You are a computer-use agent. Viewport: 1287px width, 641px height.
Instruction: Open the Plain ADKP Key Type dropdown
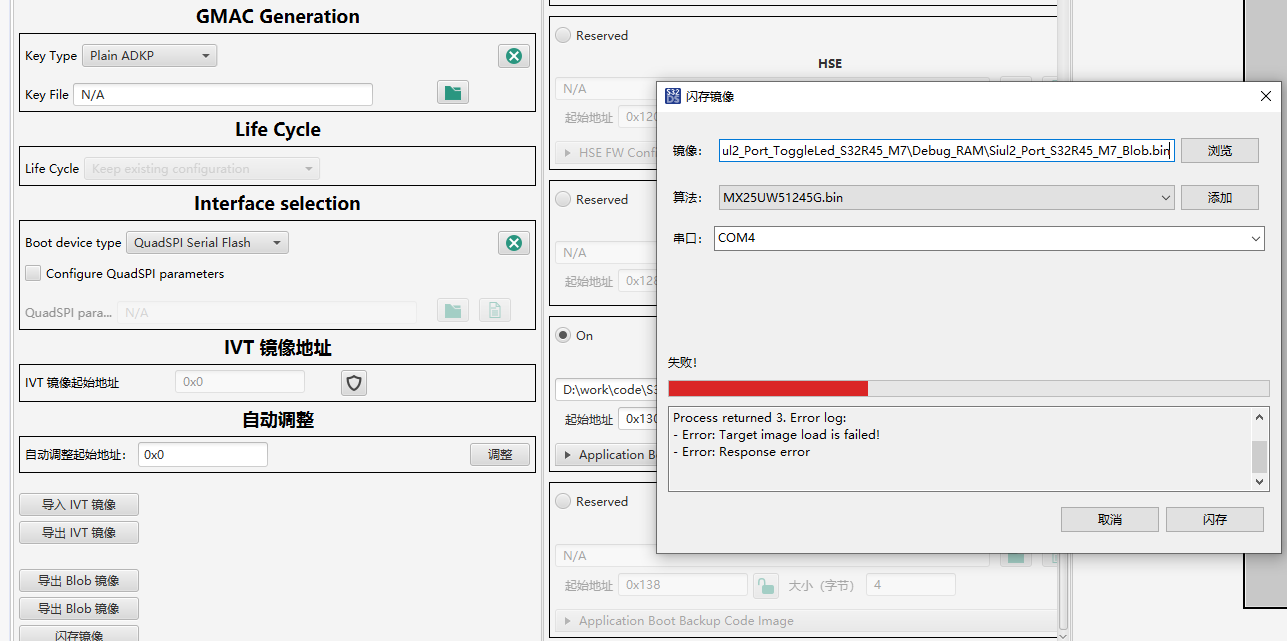click(x=149, y=55)
